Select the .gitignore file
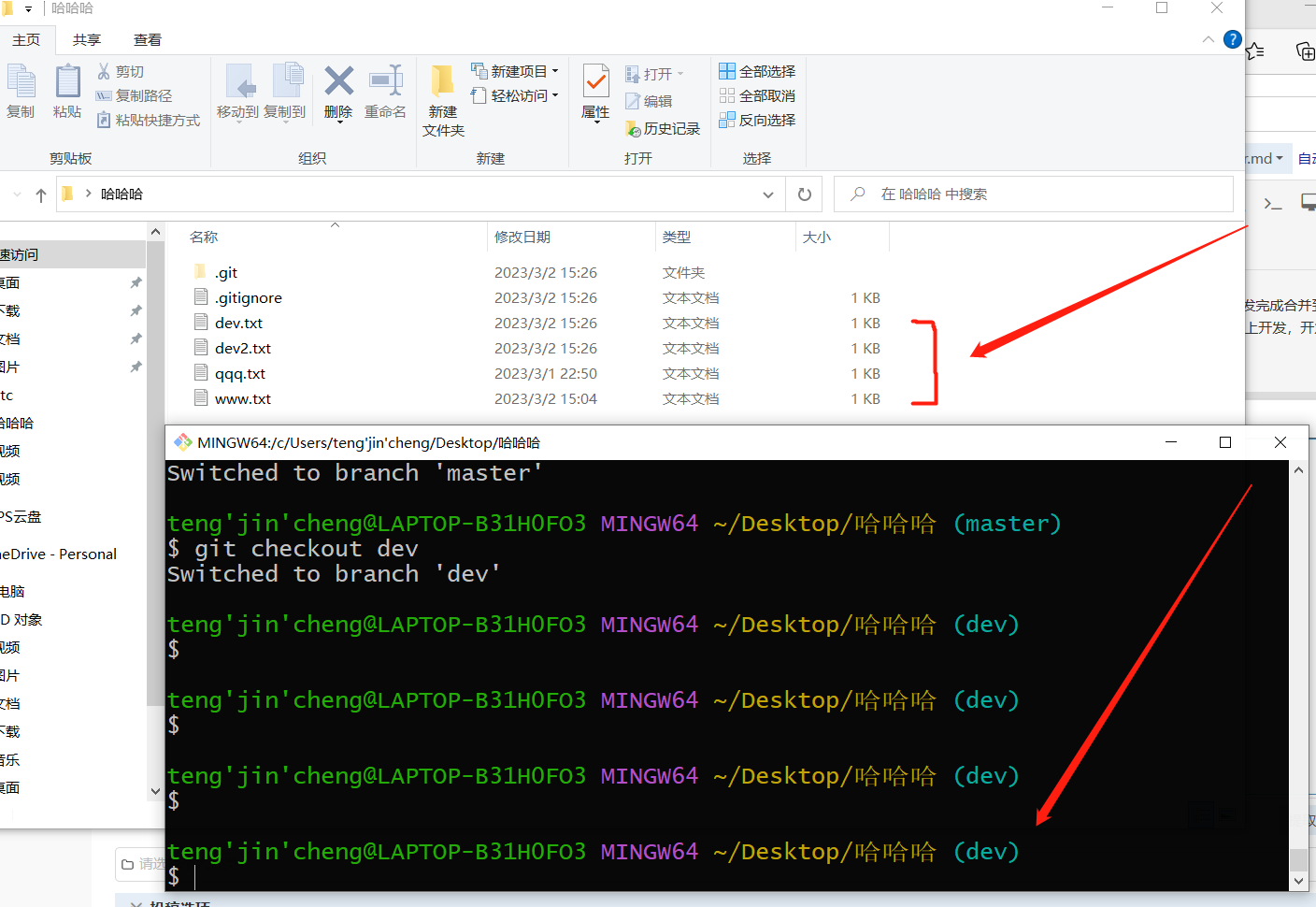Image resolution: width=1316 pixels, height=907 pixels. [249, 297]
